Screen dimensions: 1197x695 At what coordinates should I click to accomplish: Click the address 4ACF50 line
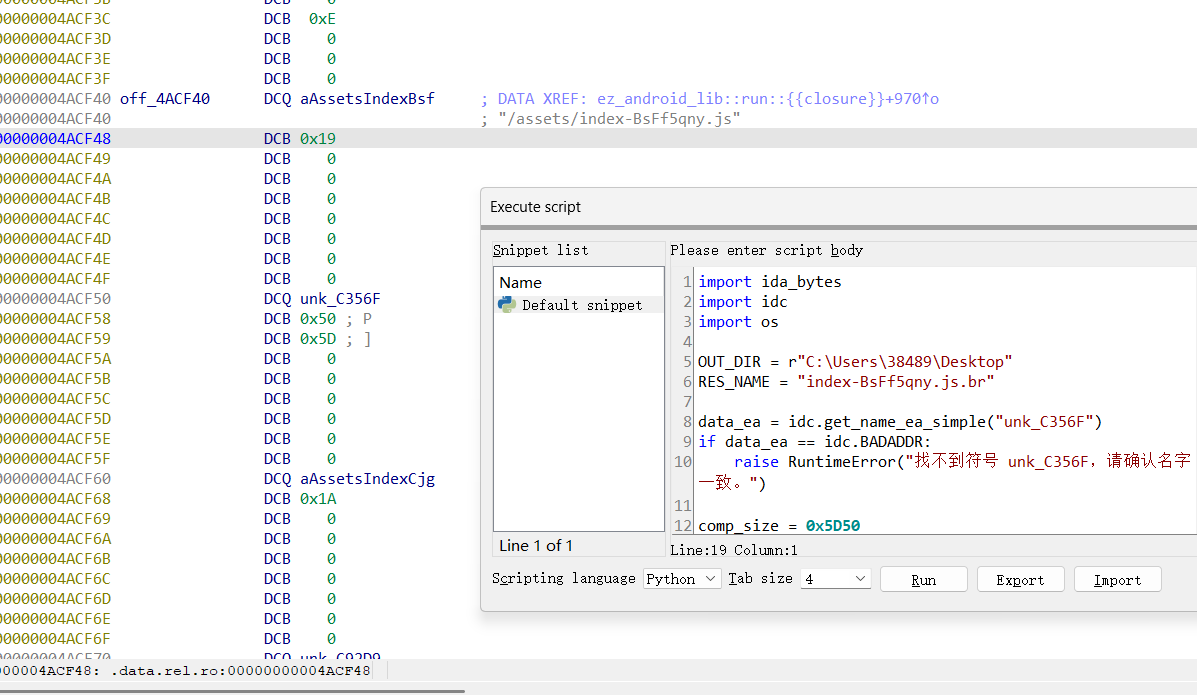(x=56, y=299)
